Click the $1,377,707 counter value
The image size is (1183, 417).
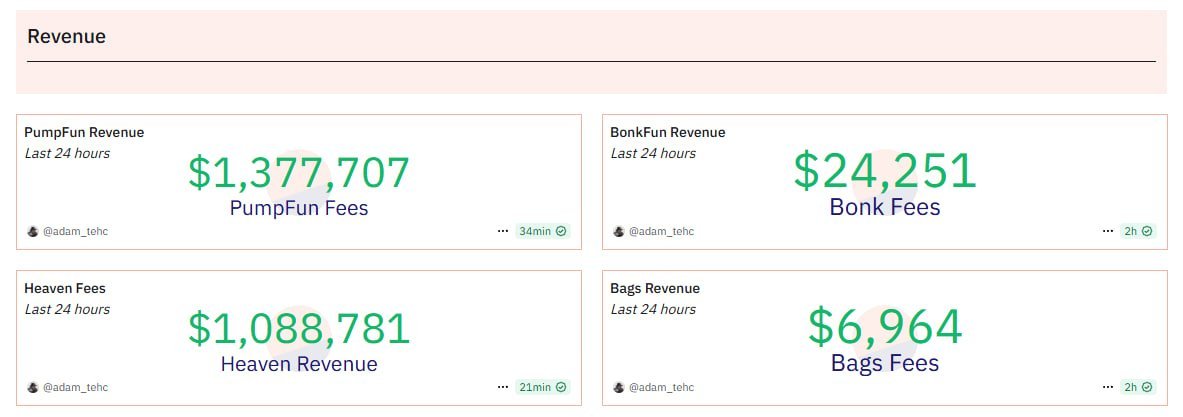click(299, 173)
